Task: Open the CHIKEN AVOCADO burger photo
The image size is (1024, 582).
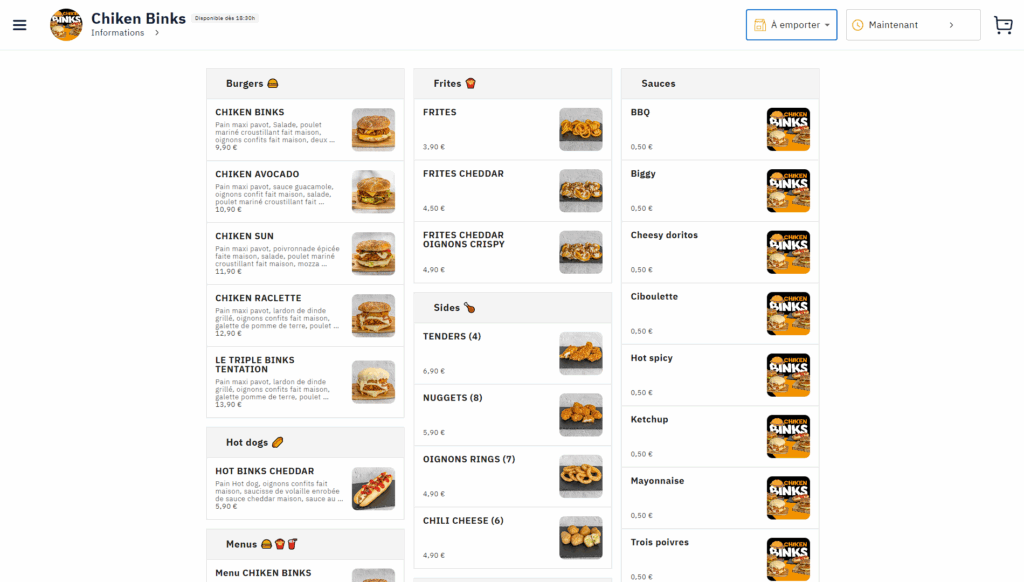Action: (374, 191)
